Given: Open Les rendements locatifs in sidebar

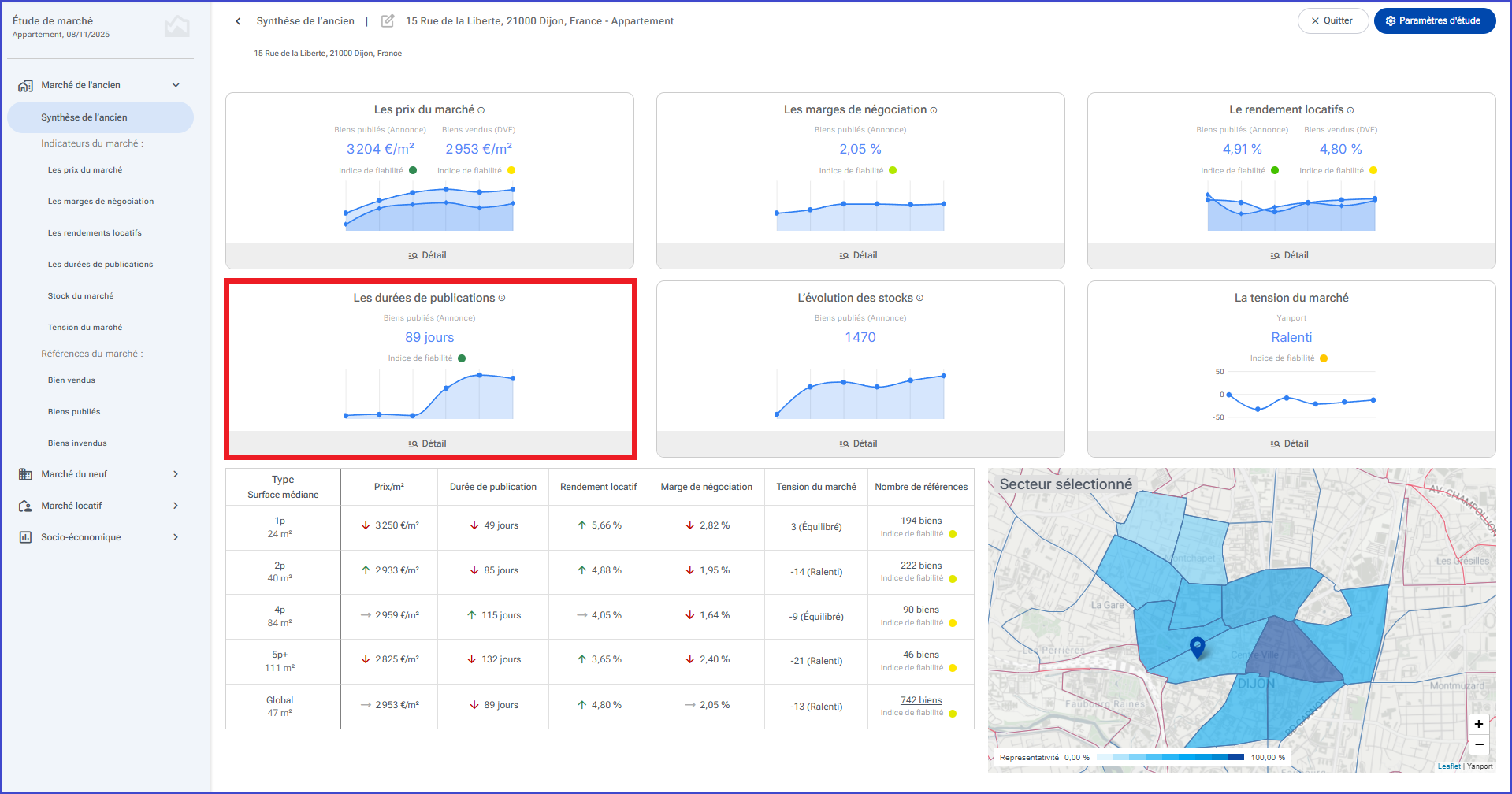Looking at the screenshot, I should click(95, 233).
